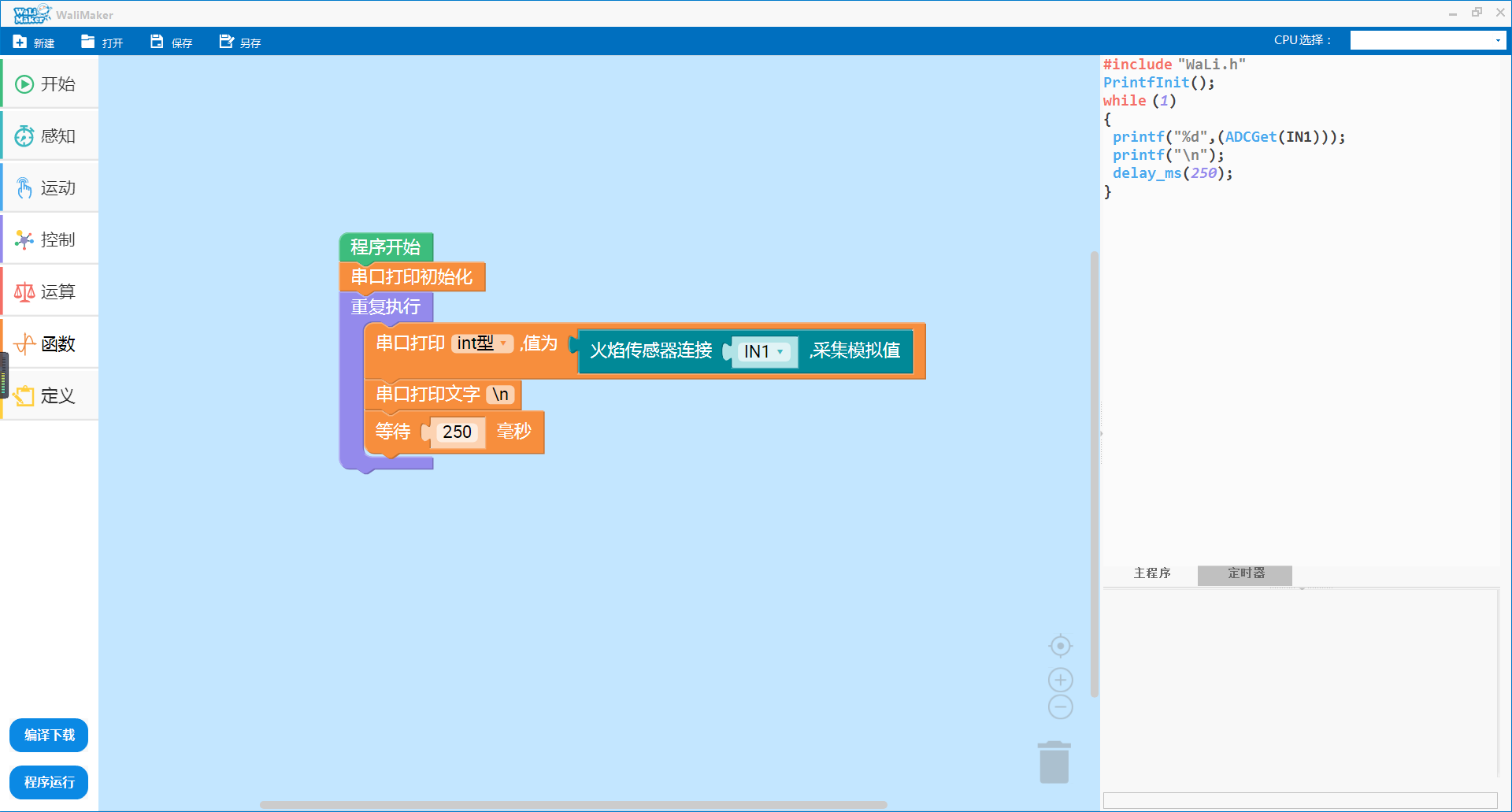Open the 运动 (motion) block category
Image resolution: width=1512 pixels, height=812 pixels.
(x=50, y=188)
